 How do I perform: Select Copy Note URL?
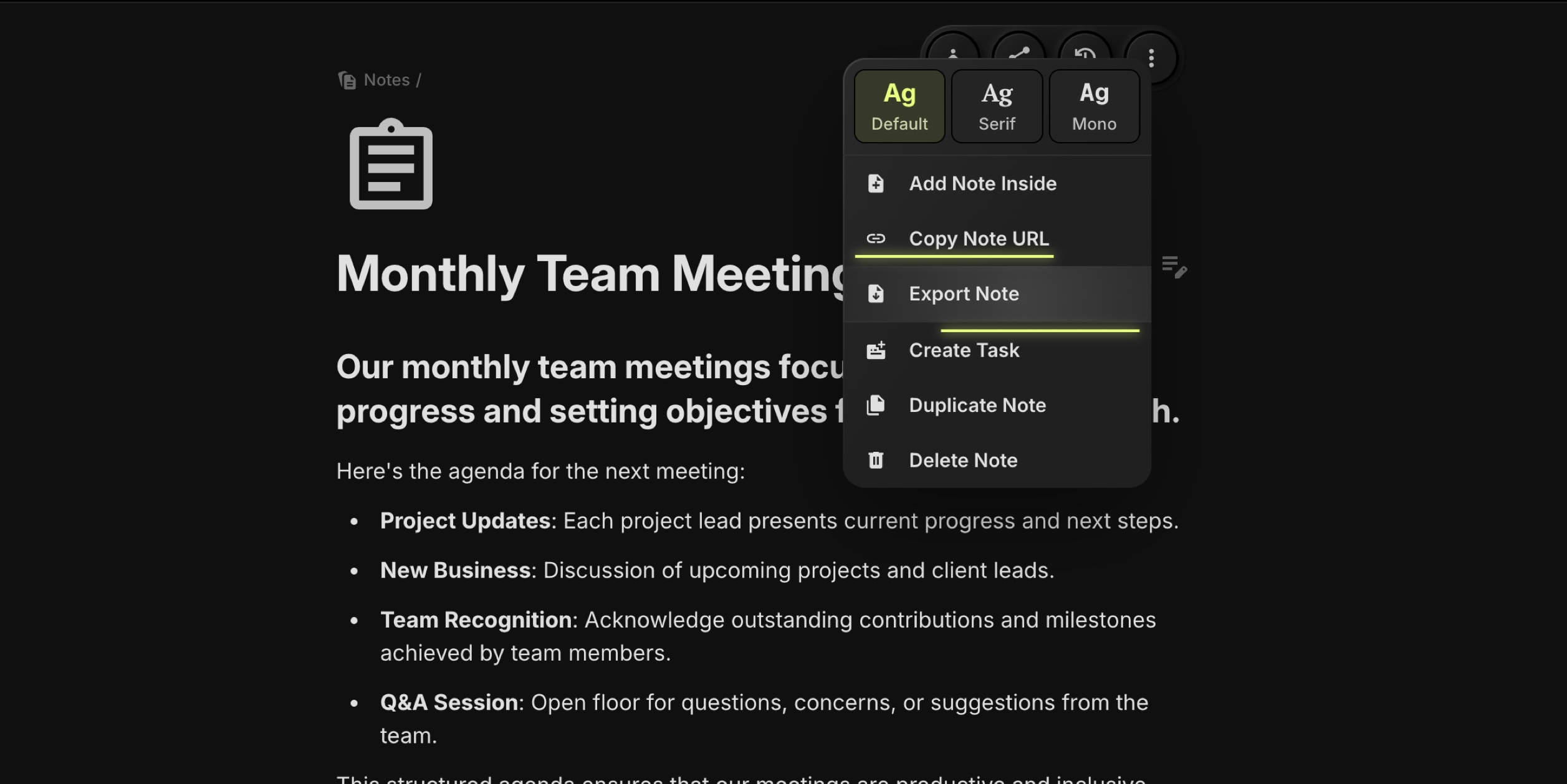(x=979, y=238)
